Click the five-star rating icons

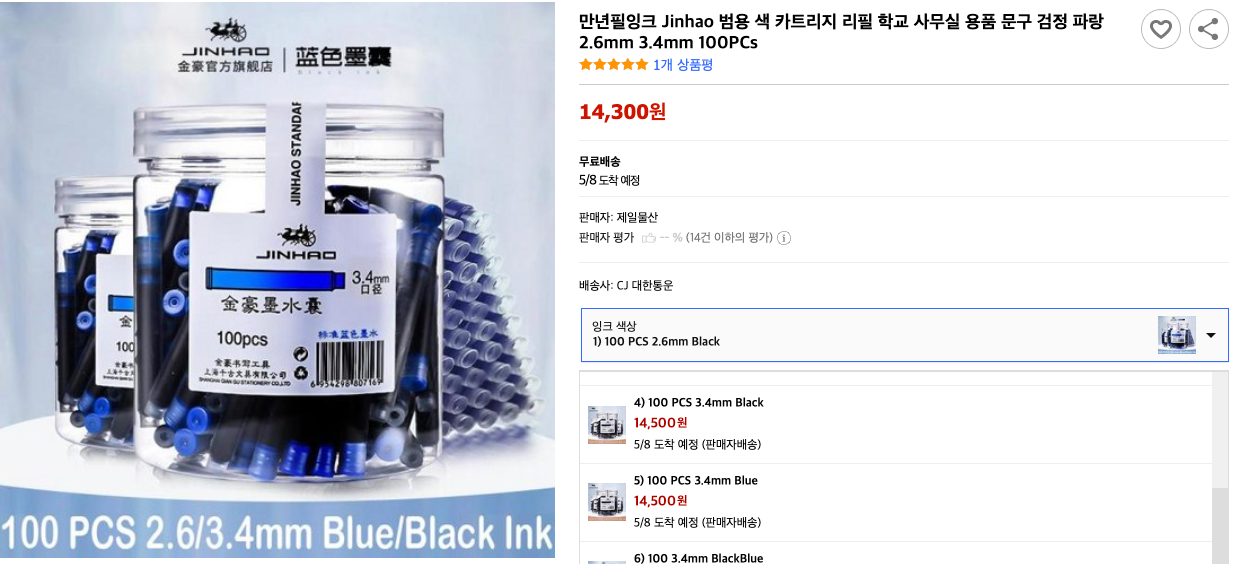pos(613,65)
